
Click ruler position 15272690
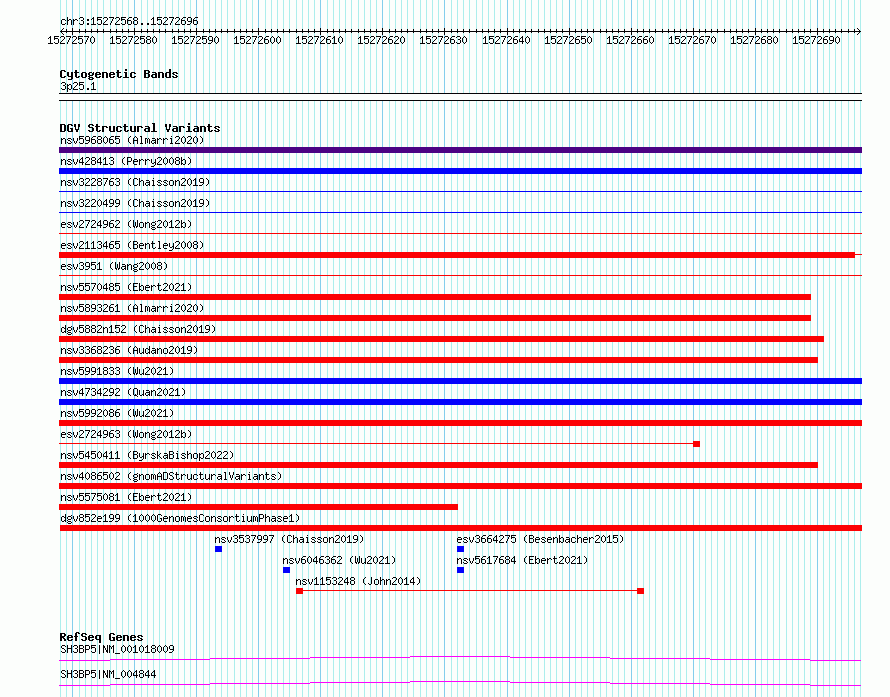tap(816, 40)
